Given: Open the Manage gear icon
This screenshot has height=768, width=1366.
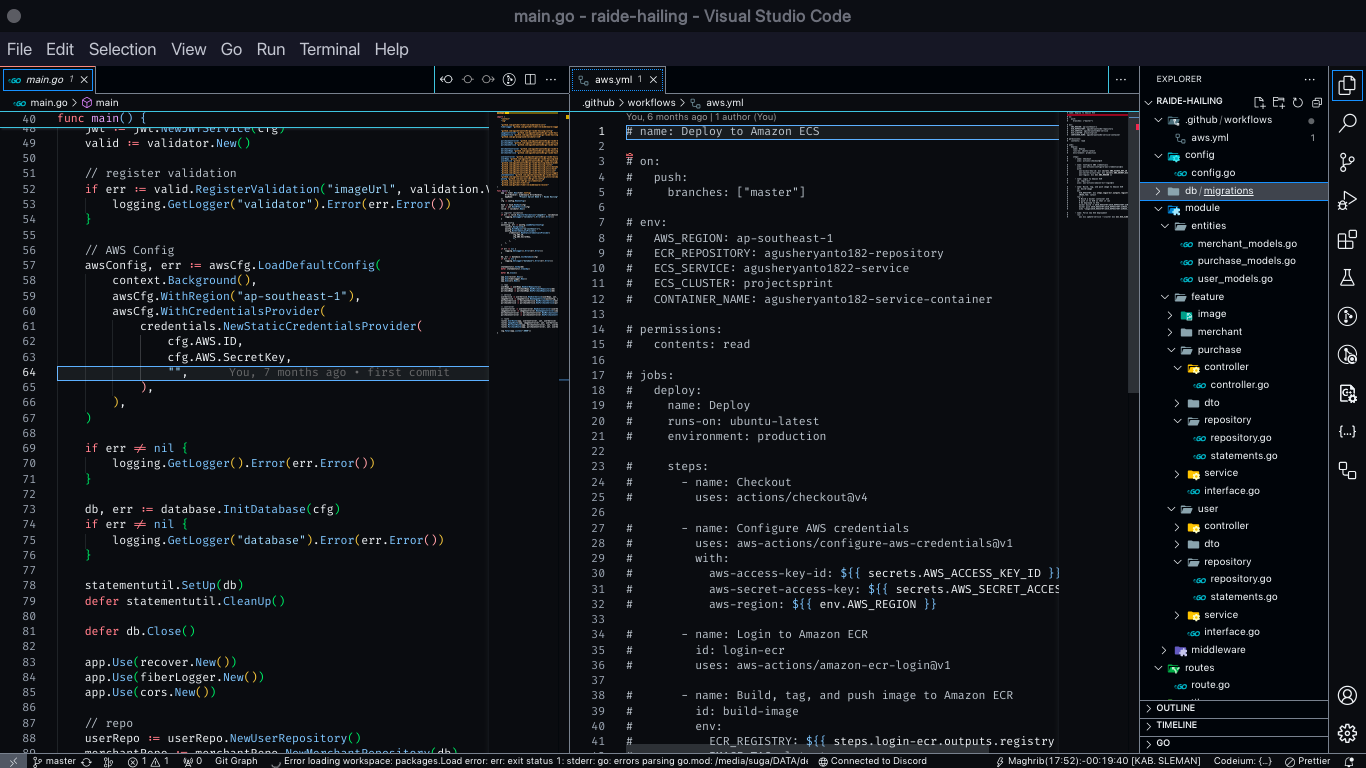Looking at the screenshot, I should pos(1347,733).
